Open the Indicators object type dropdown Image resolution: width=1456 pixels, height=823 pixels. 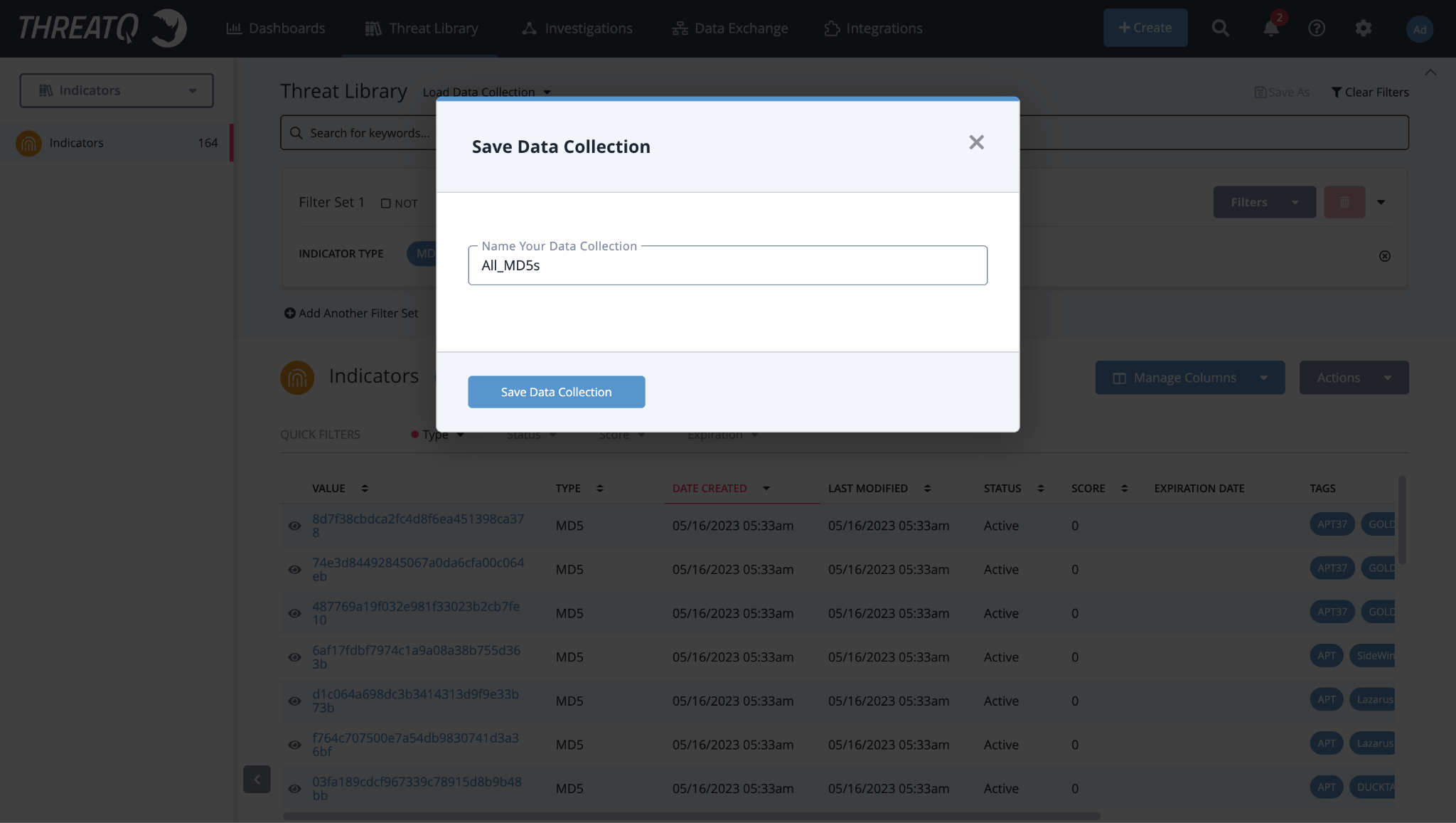(117, 90)
